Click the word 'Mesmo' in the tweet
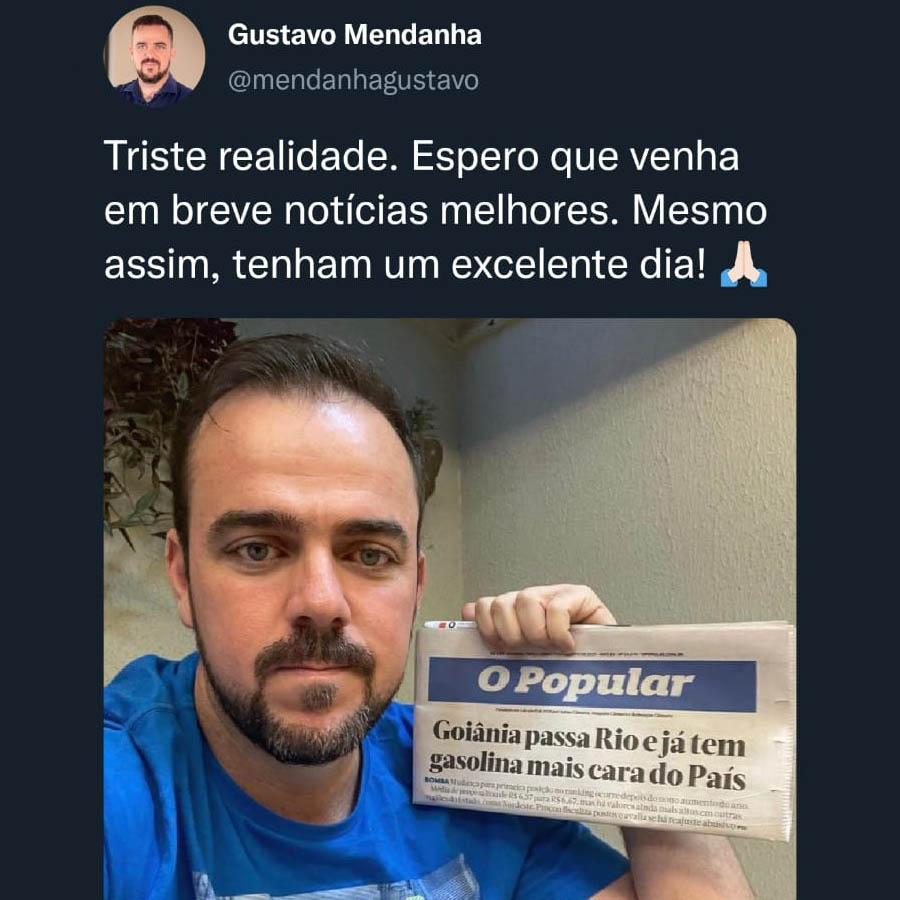The image size is (900, 900). (x=700, y=211)
